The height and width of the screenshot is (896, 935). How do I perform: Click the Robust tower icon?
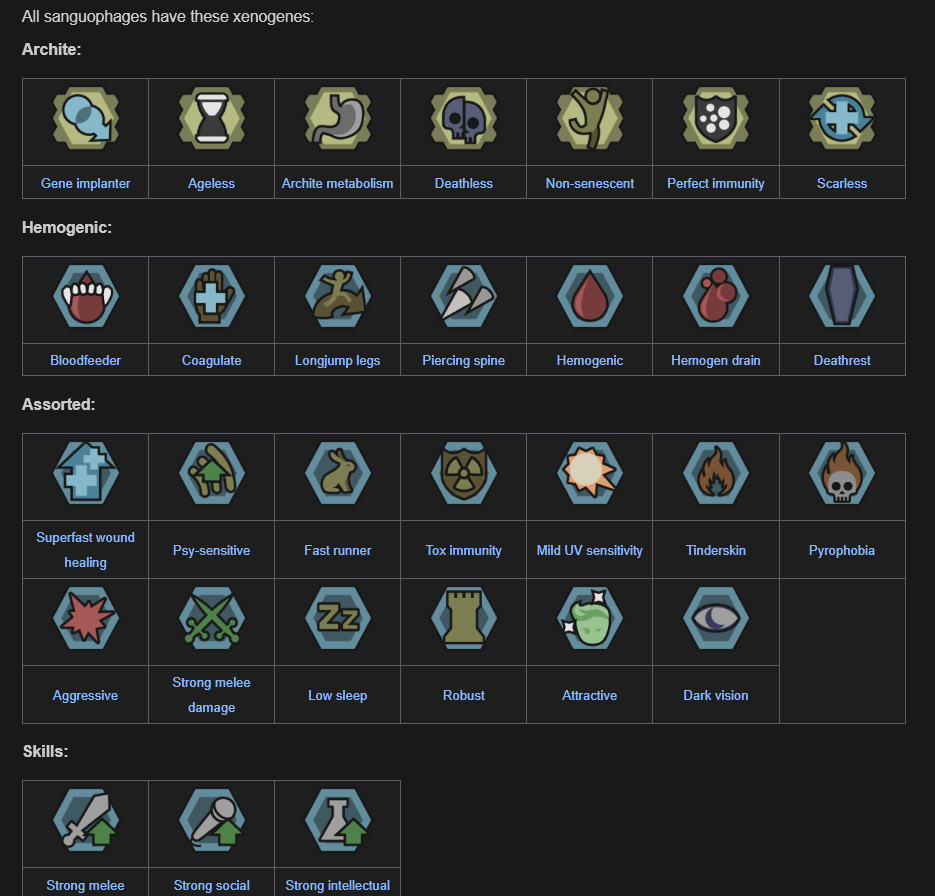click(x=463, y=618)
